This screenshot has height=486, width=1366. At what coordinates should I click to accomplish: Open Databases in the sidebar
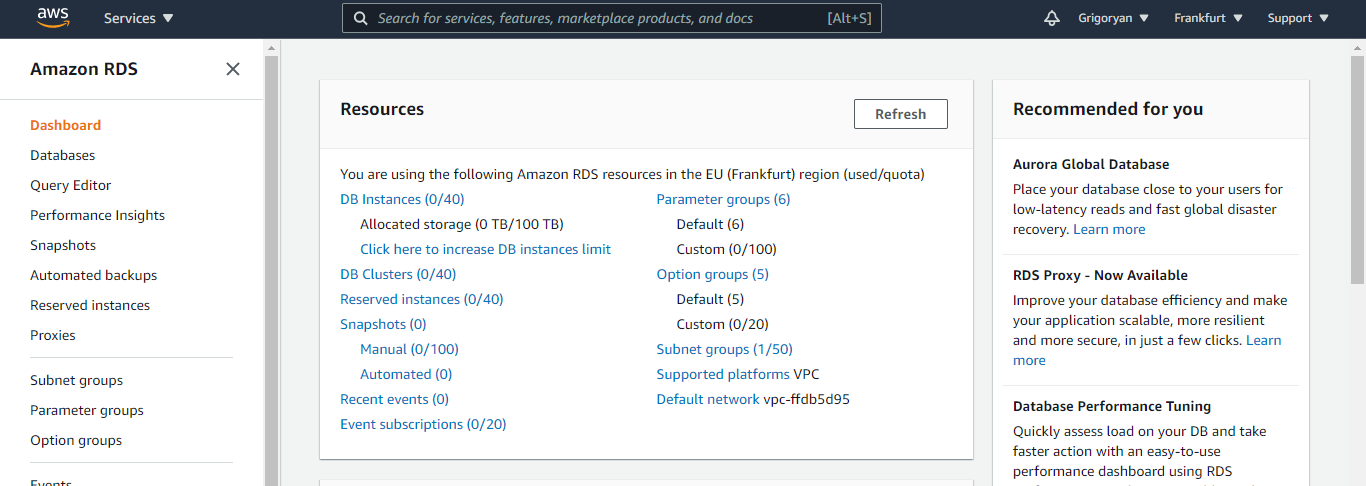coord(63,155)
